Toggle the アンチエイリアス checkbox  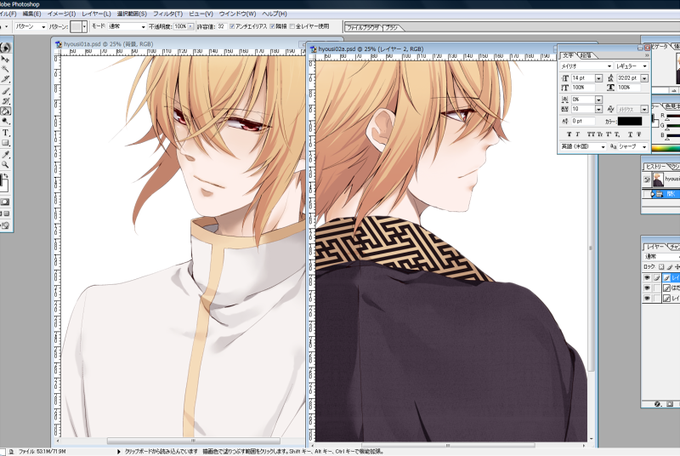232,26
